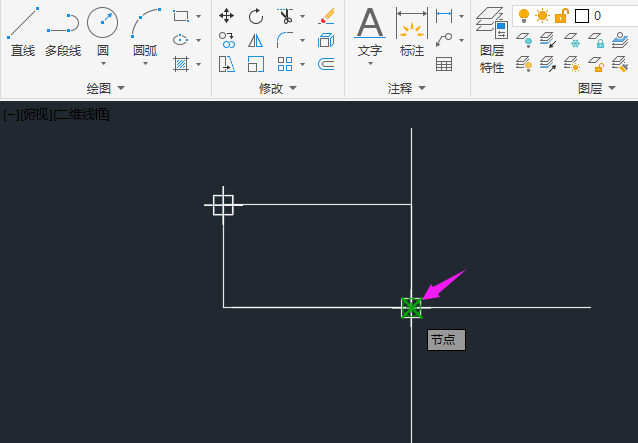
Task: Open Array tool dropdown arrow
Action: 302,64
